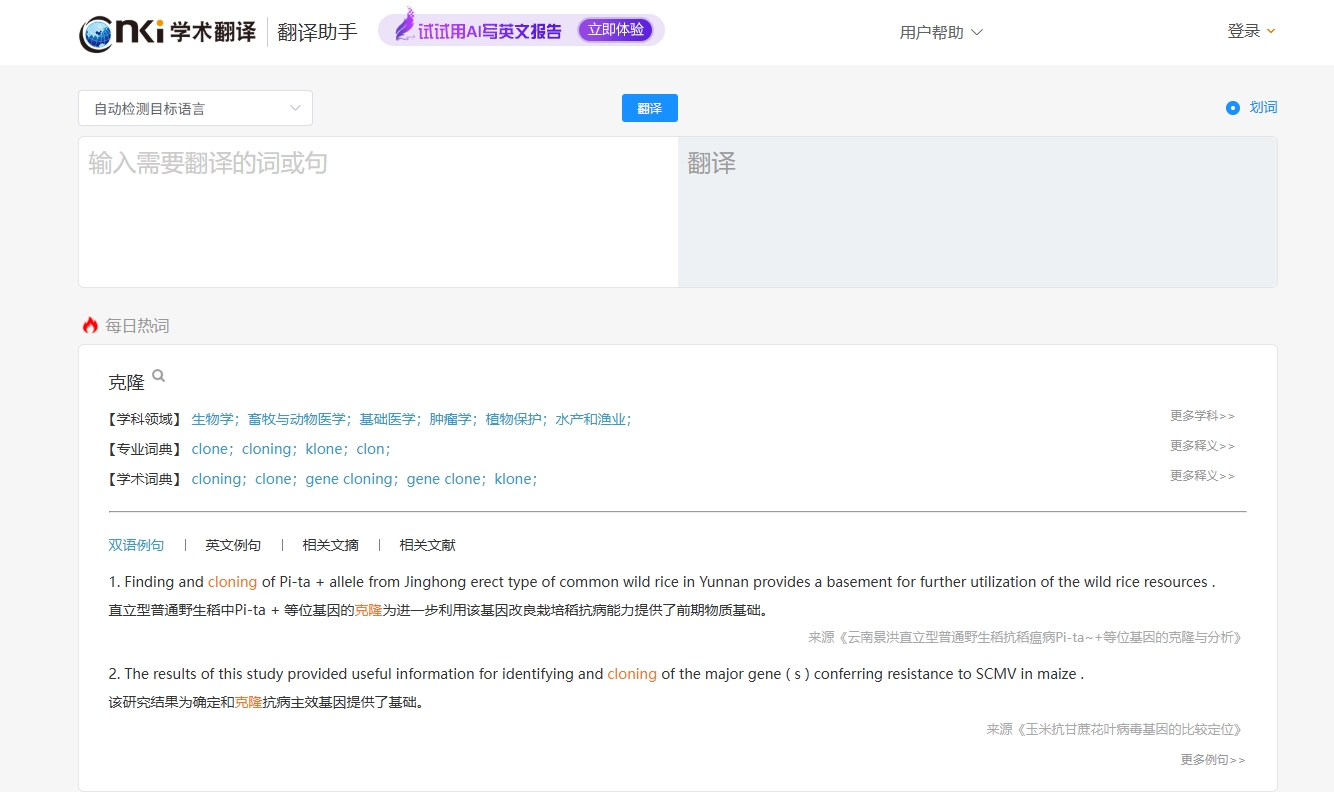The image size is (1334, 792).
Task: Click gene cloning in 学术词典 row
Action: click(349, 479)
